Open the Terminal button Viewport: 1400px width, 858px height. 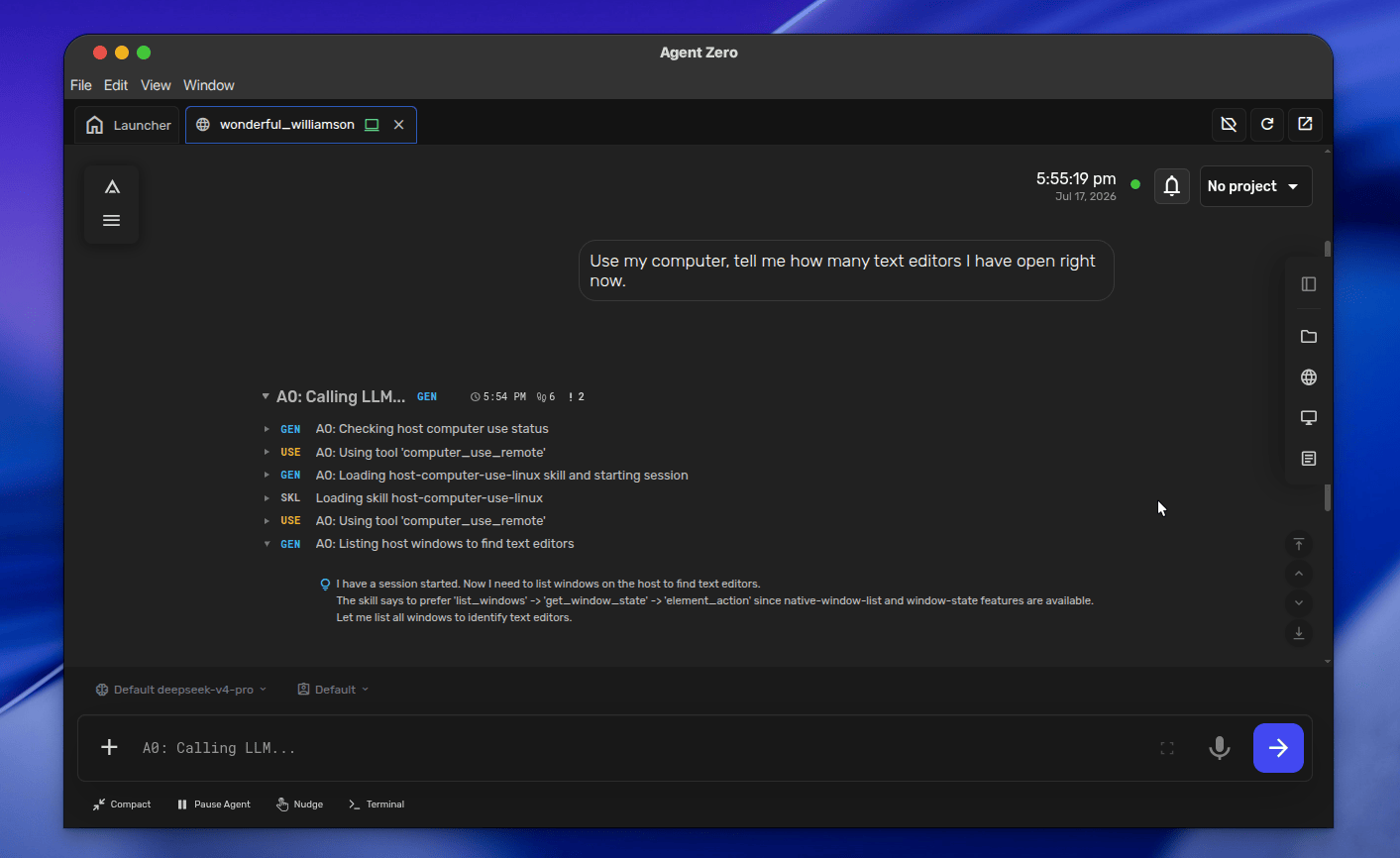[x=377, y=804]
